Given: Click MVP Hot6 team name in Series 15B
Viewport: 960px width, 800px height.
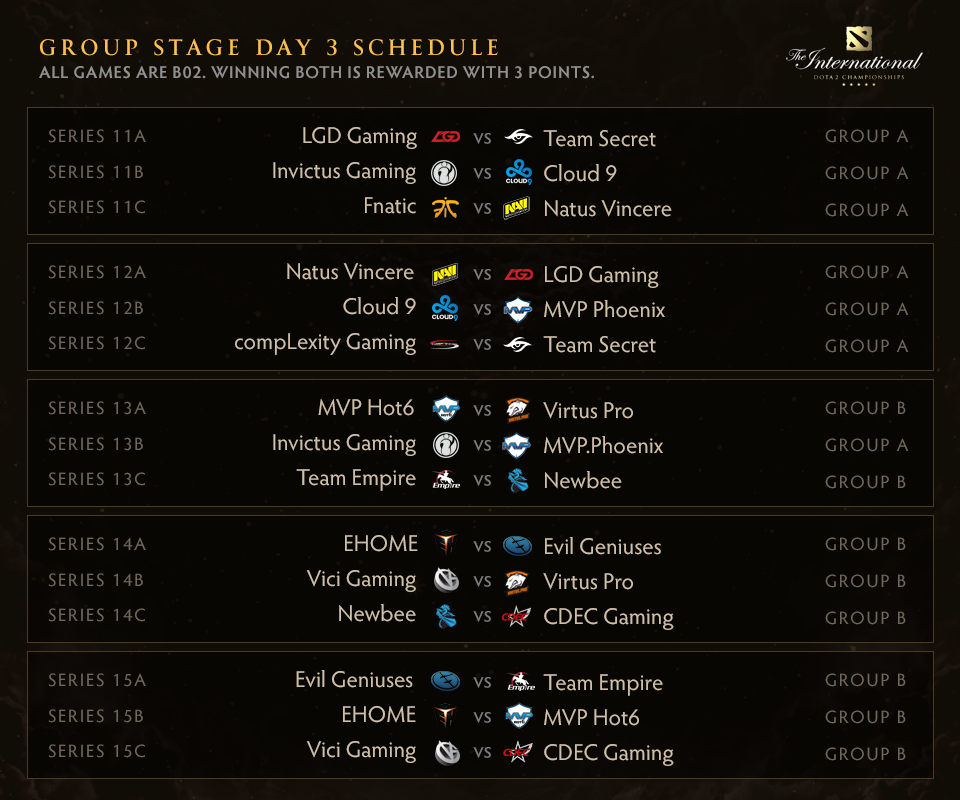Looking at the screenshot, I should pos(591,717).
